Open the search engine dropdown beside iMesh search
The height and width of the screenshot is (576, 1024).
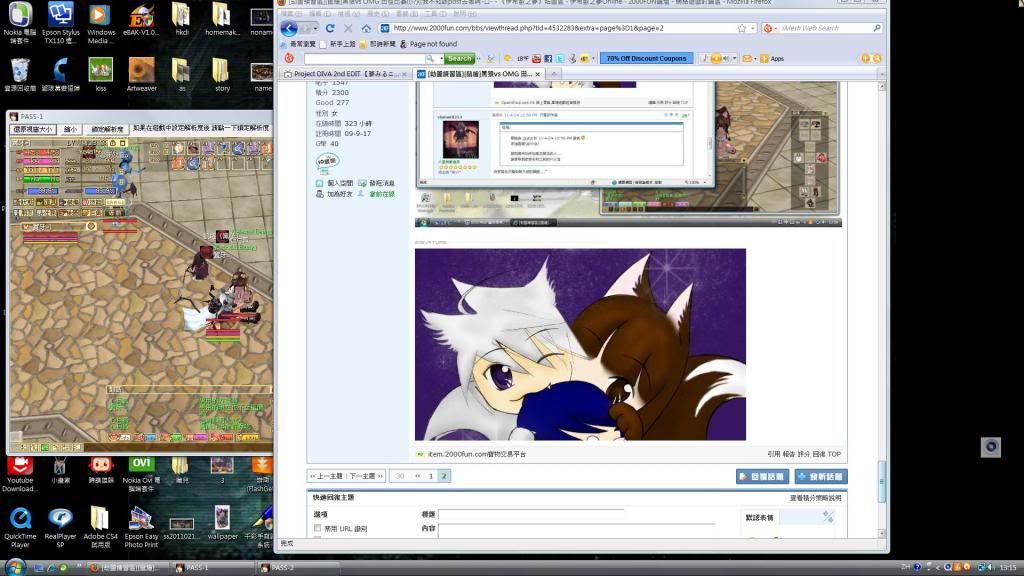[x=770, y=28]
